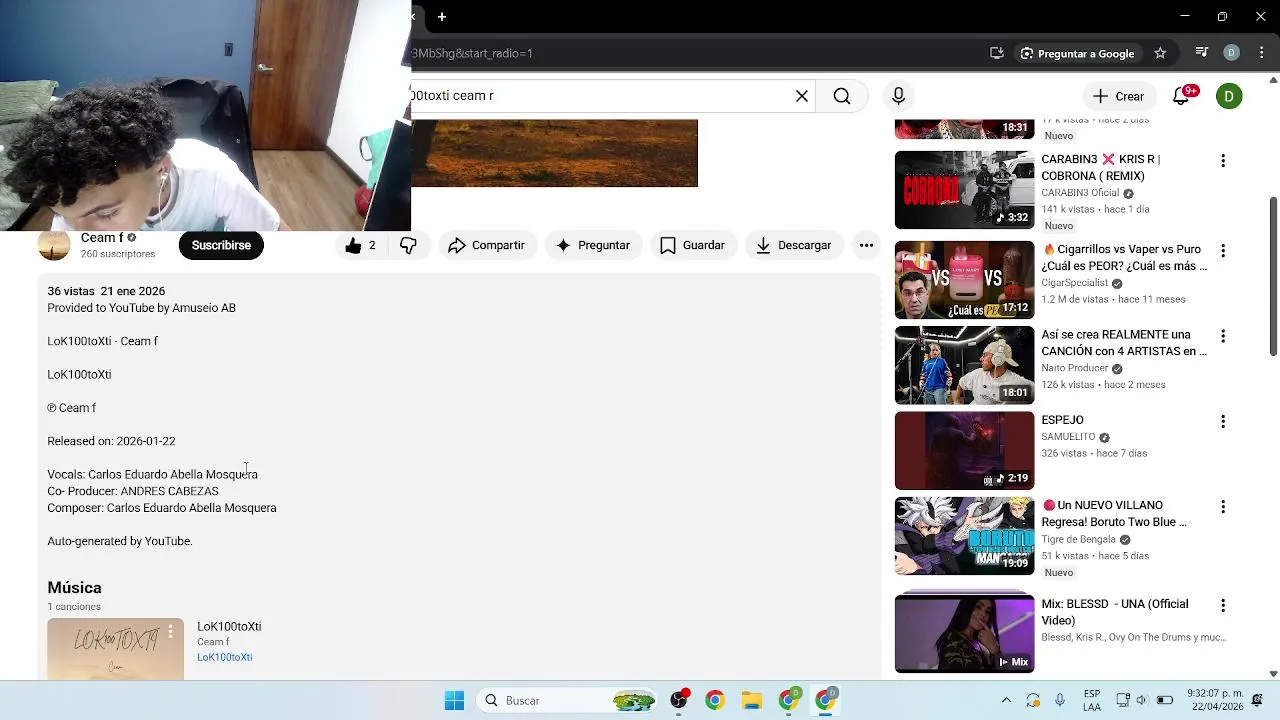Save video with Guardar button

tap(692, 245)
